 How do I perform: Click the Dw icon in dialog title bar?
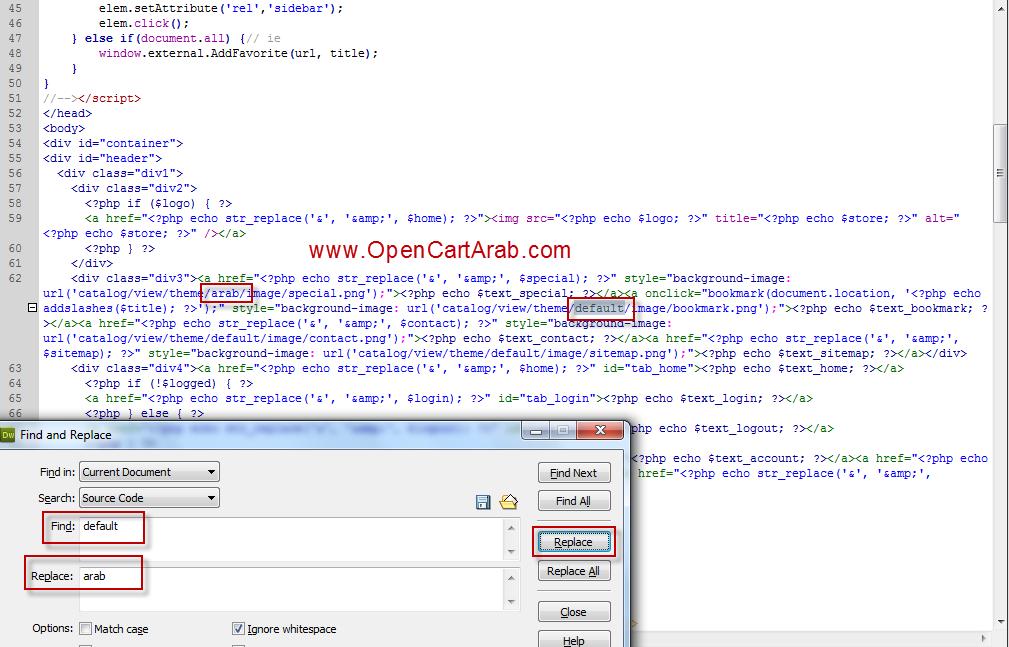pos(8,435)
